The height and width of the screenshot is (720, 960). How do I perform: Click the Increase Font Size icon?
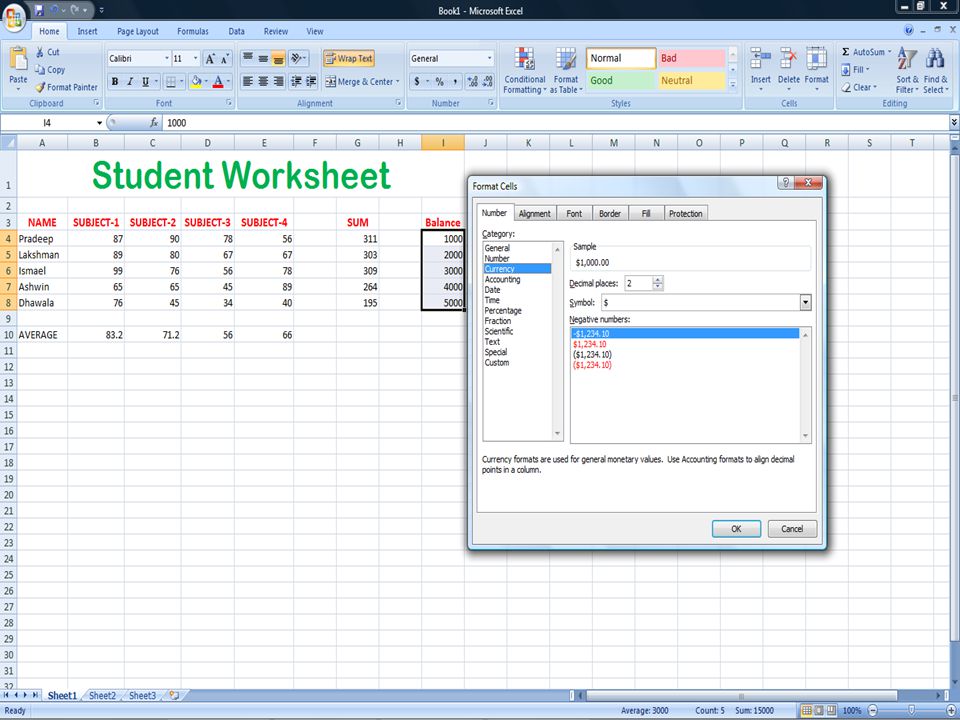(211, 59)
